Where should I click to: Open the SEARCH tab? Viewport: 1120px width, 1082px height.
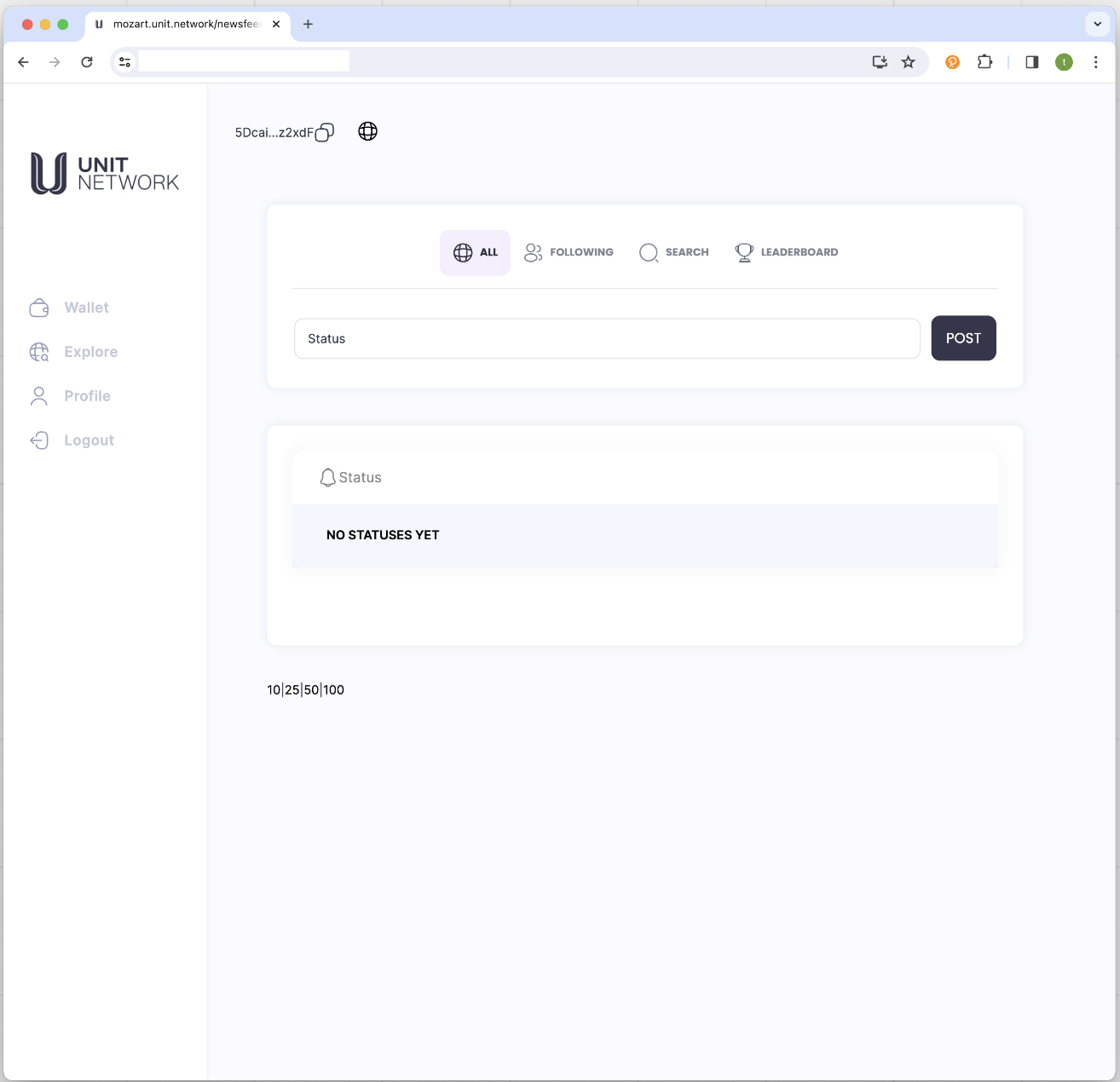[674, 252]
